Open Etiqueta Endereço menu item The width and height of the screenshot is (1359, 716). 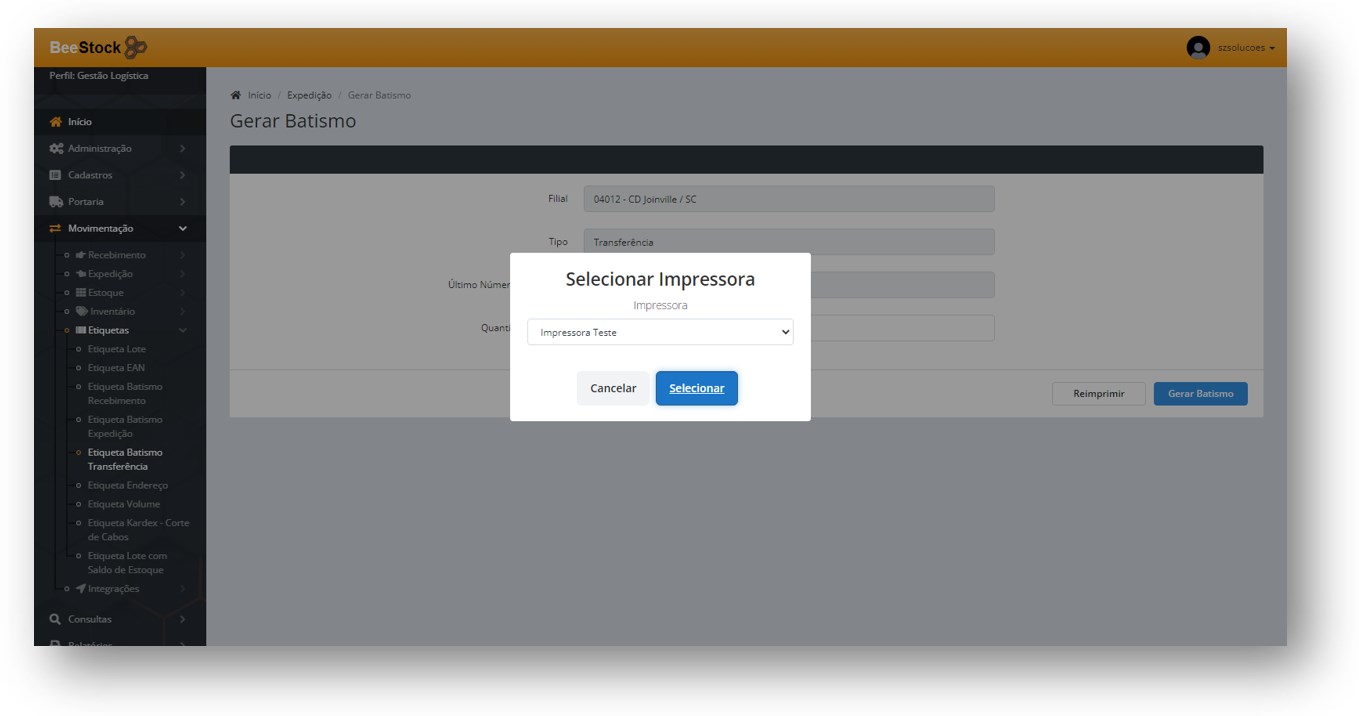pyautogui.click(x=127, y=486)
